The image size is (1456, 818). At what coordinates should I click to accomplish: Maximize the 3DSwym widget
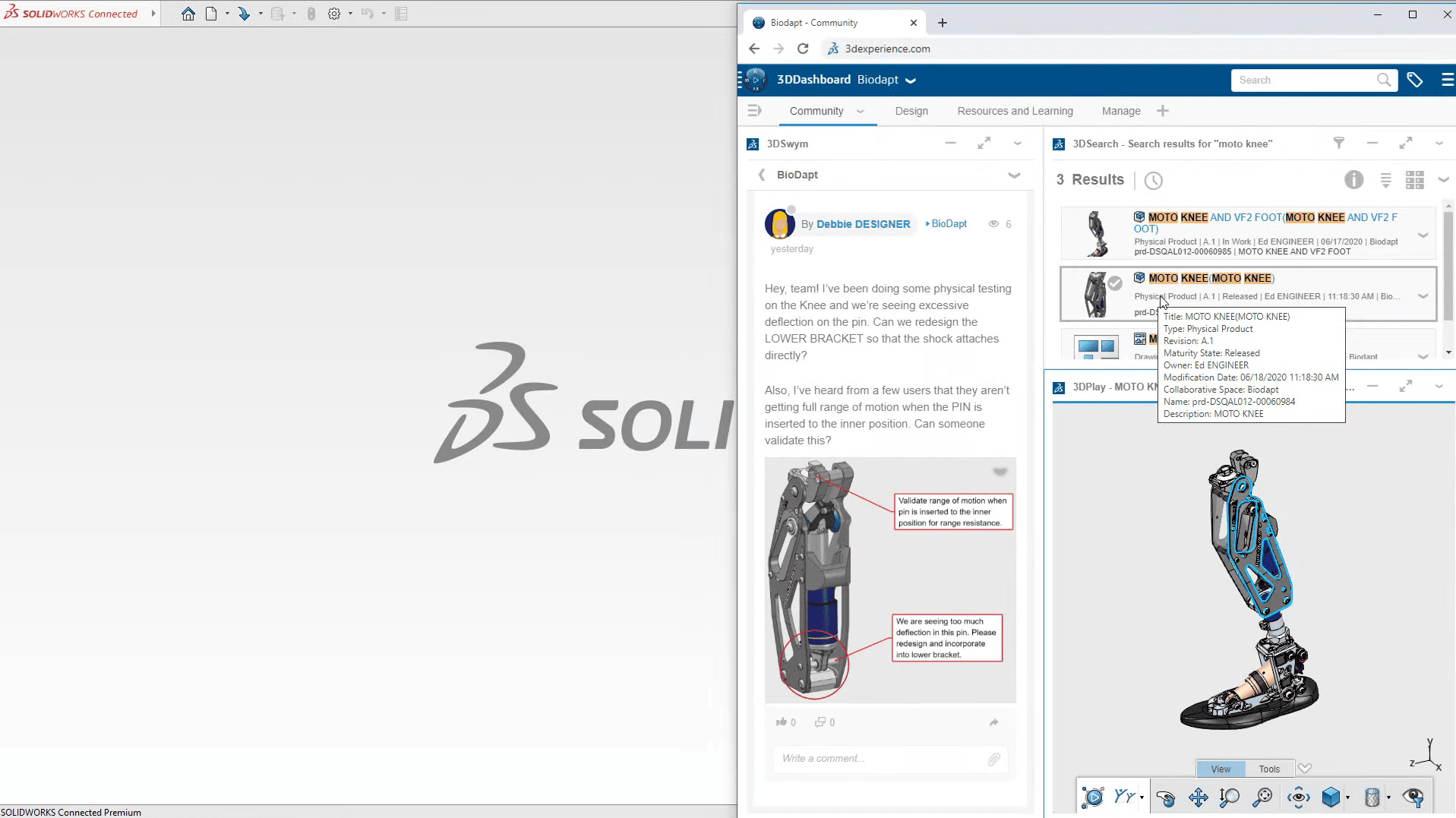[984, 143]
